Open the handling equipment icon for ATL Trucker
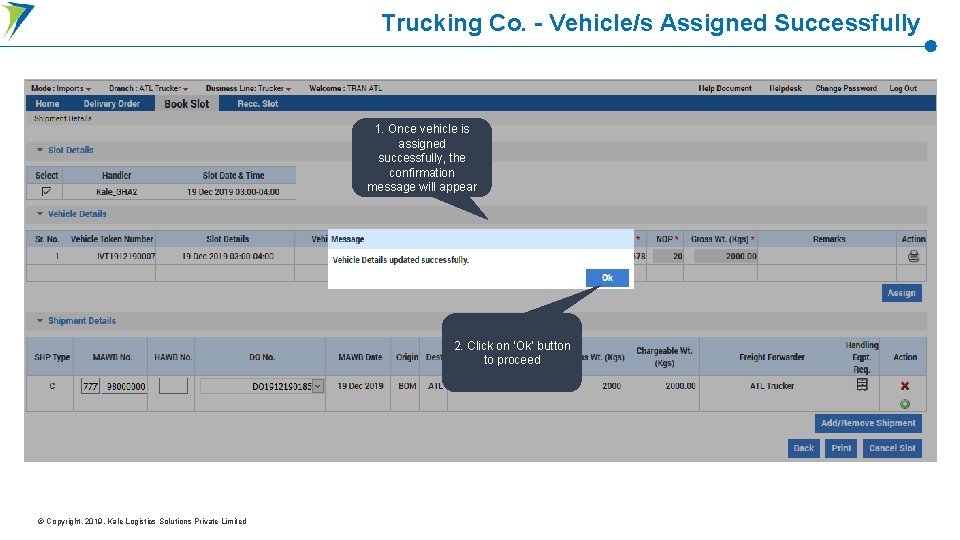The image size is (960, 540). coord(861,384)
